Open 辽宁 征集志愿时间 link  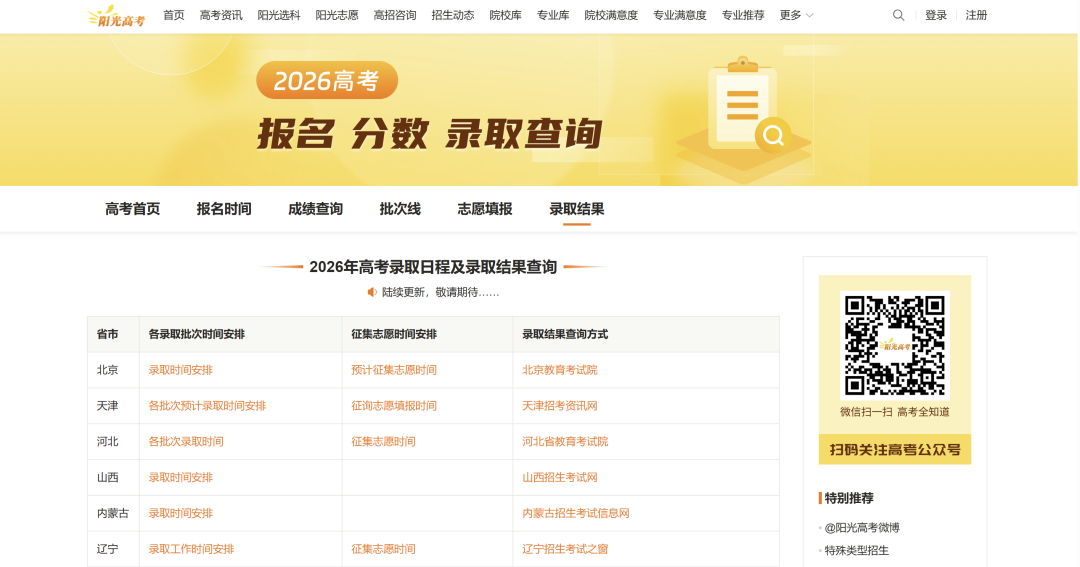coord(383,549)
